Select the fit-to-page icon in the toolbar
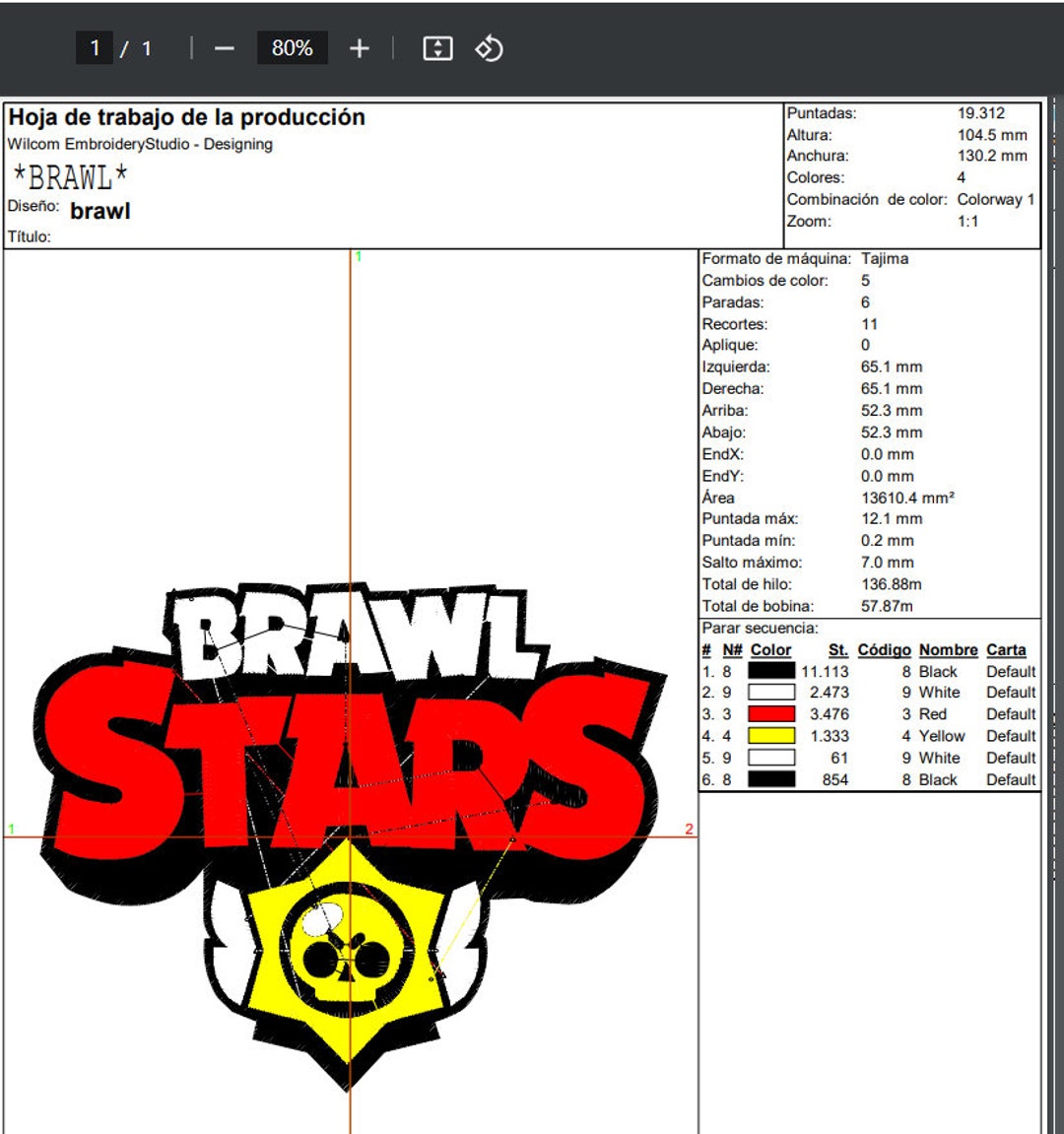 pyautogui.click(x=436, y=46)
